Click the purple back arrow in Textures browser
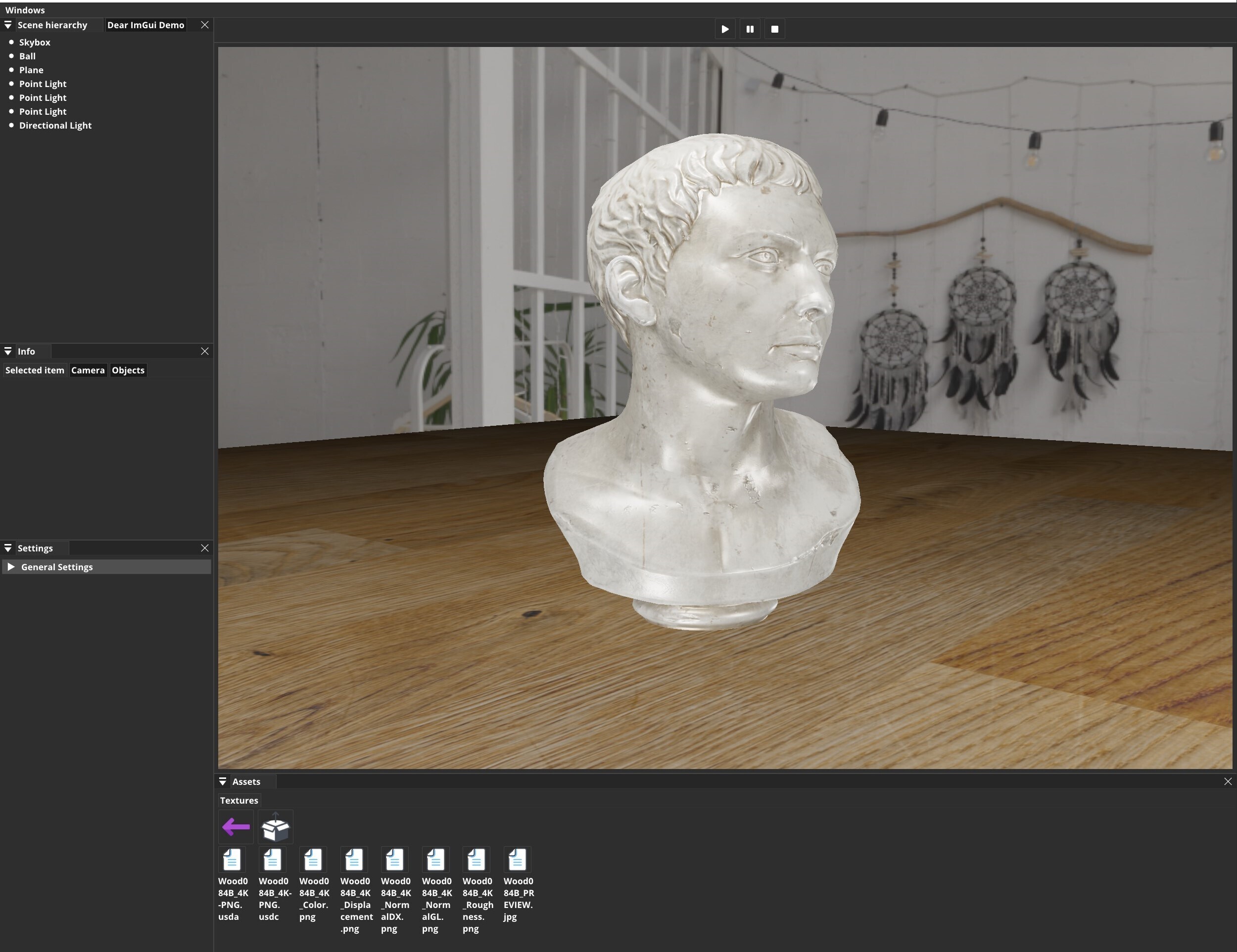1237x952 pixels. click(235, 827)
